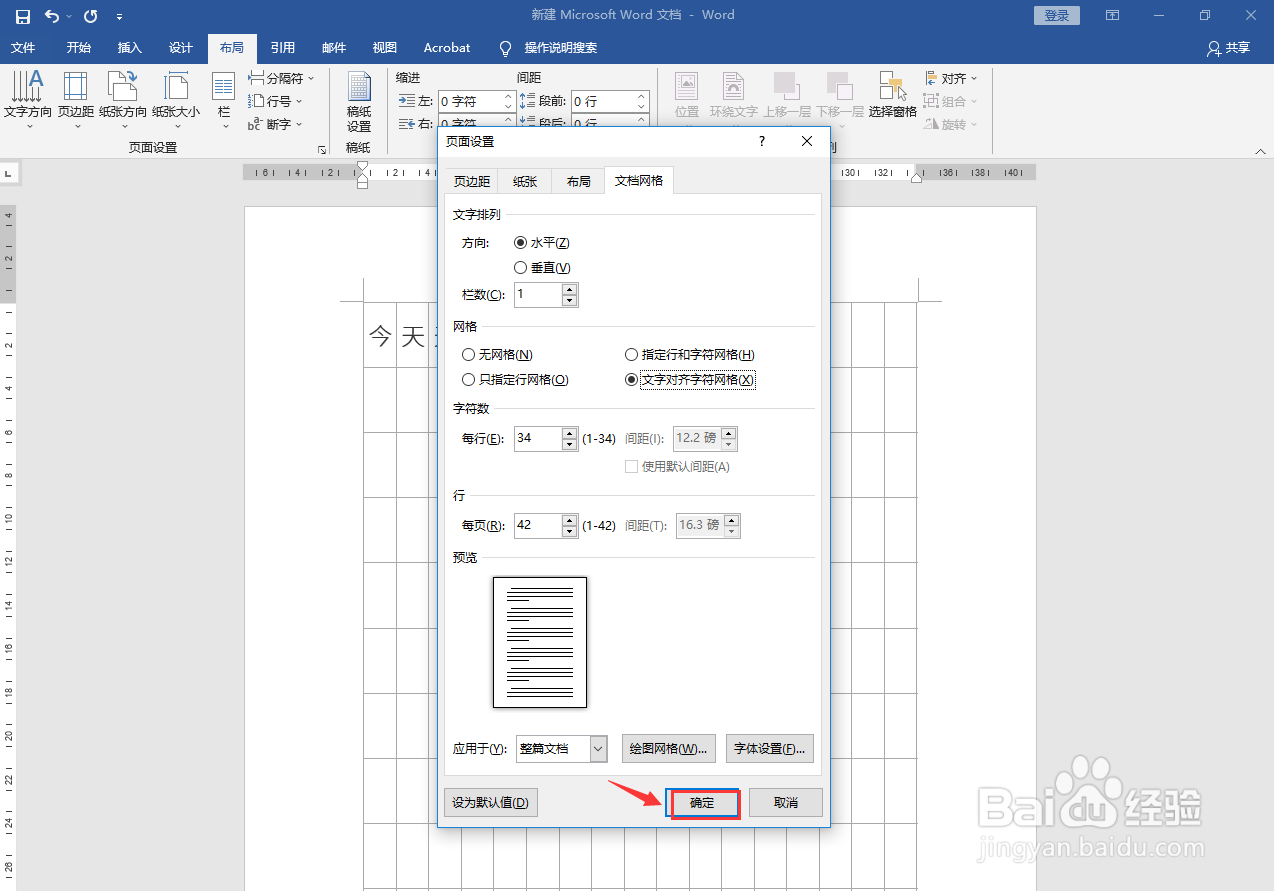Enable the 使用默认间距 checkbox
Screen dimensions: 1274x891
[x=631, y=466]
